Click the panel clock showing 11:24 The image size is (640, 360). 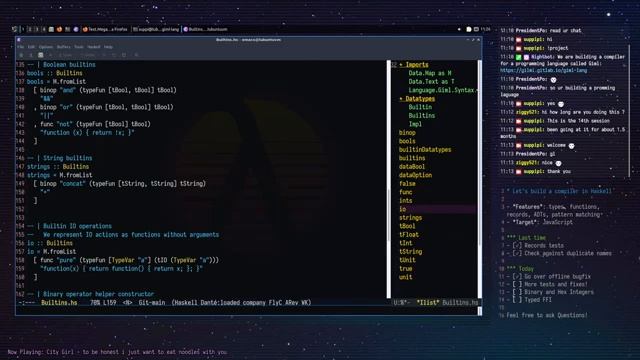pyautogui.click(x=485, y=29)
